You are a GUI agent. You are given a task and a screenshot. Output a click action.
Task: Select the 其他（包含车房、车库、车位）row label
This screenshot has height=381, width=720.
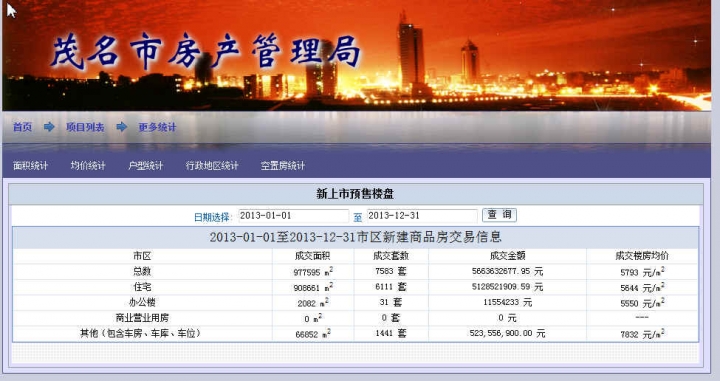141,333
